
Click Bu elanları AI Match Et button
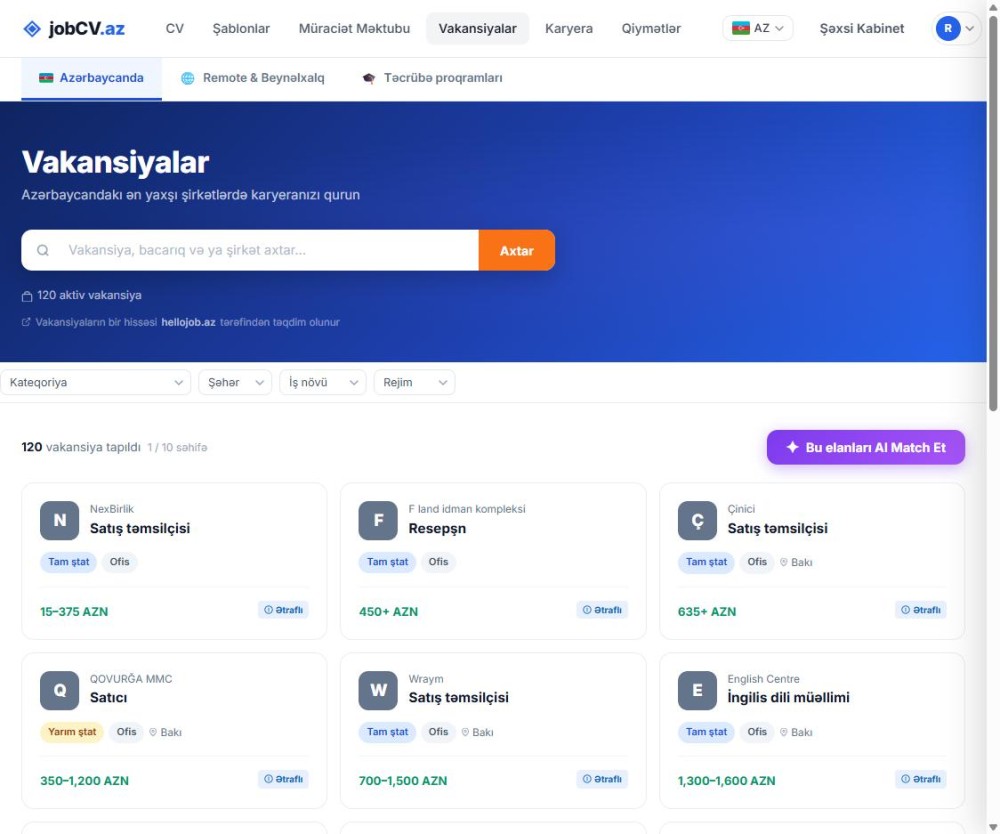[x=865, y=448]
